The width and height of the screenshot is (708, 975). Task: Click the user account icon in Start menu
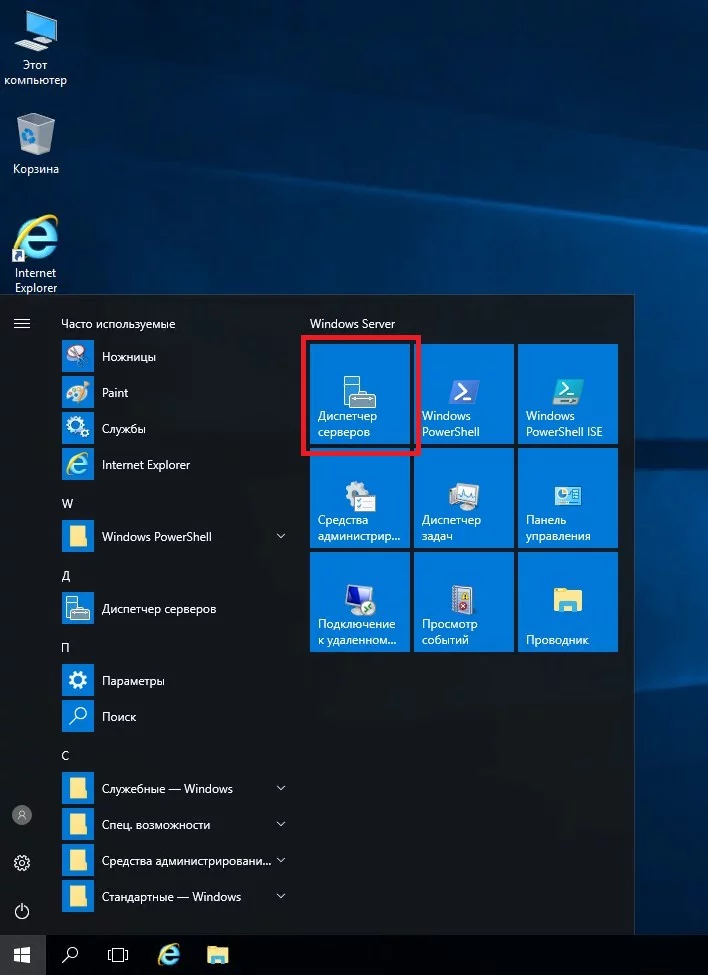tap(22, 815)
